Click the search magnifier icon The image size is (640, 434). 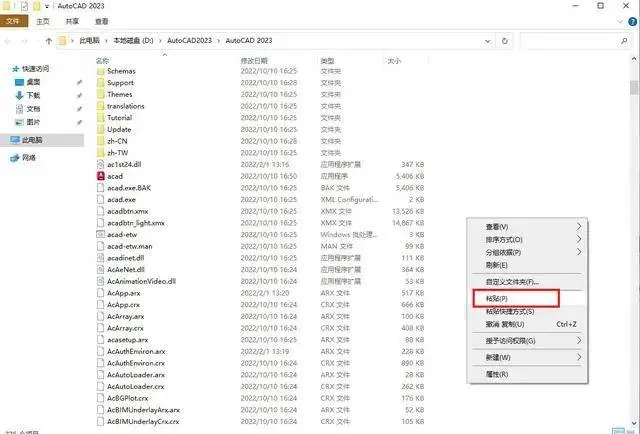point(624,41)
